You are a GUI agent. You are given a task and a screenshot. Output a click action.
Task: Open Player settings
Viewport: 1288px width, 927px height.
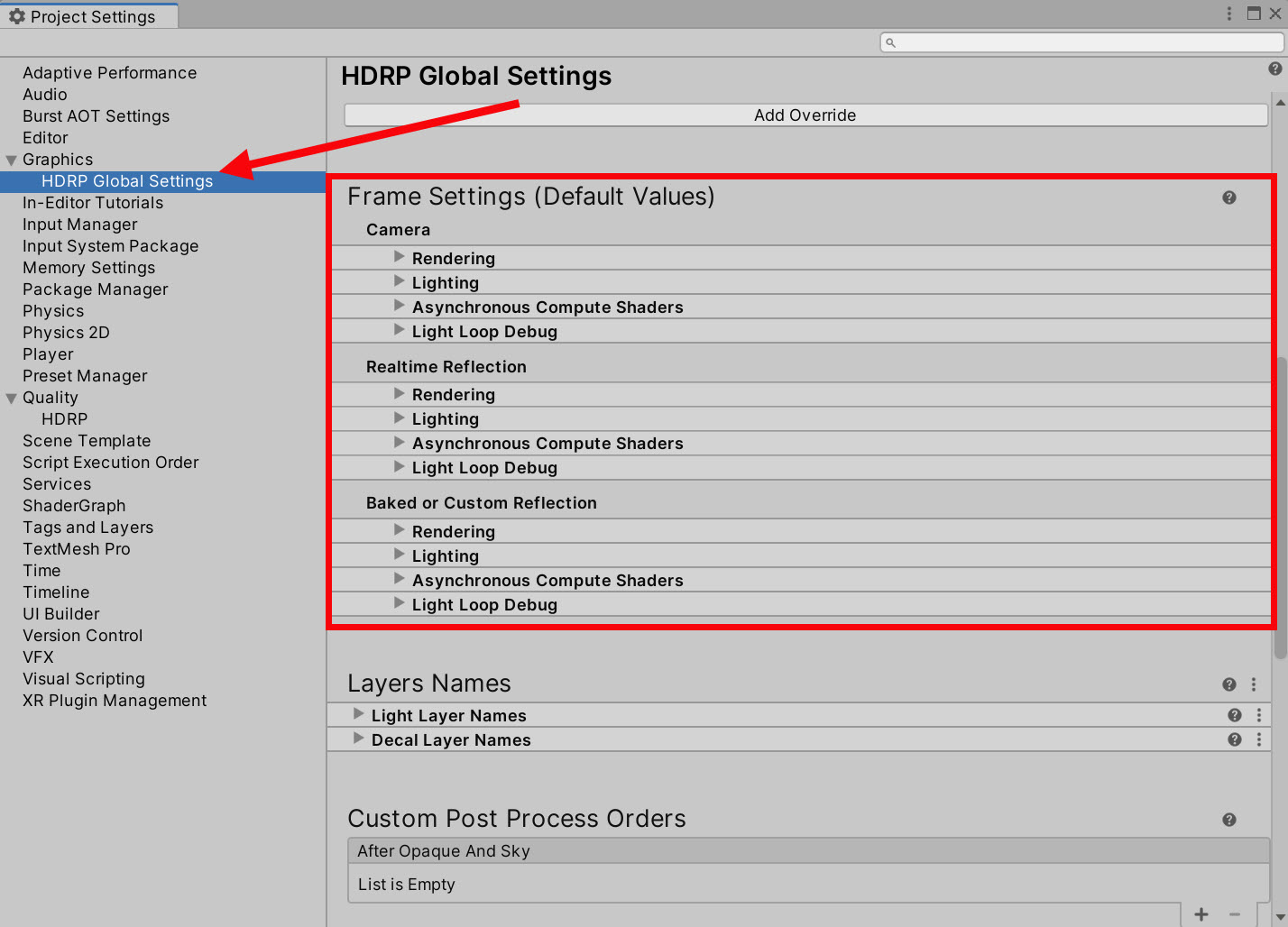pyautogui.click(x=48, y=354)
